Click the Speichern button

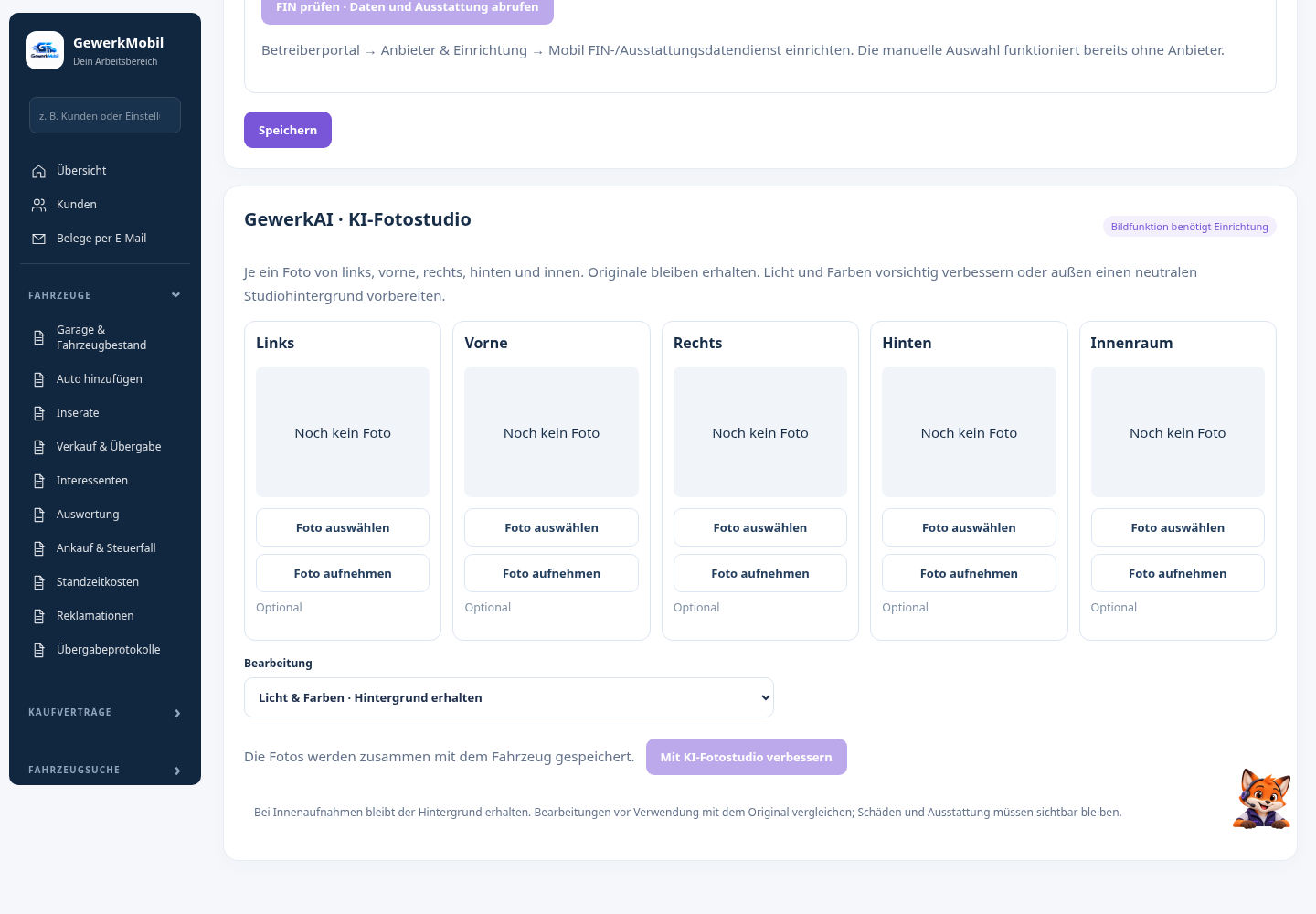[x=288, y=130]
